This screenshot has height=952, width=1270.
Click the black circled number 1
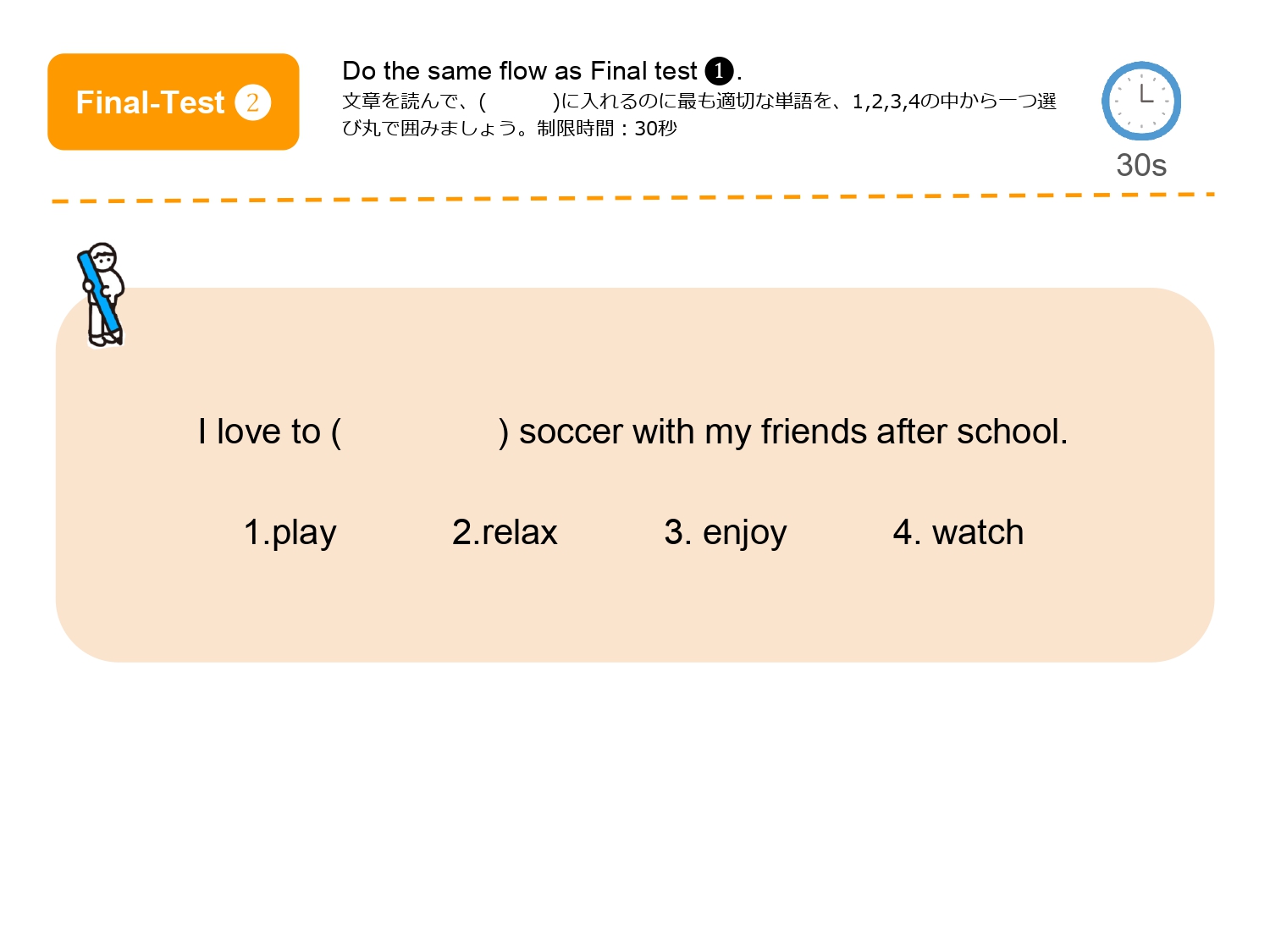pos(719,71)
